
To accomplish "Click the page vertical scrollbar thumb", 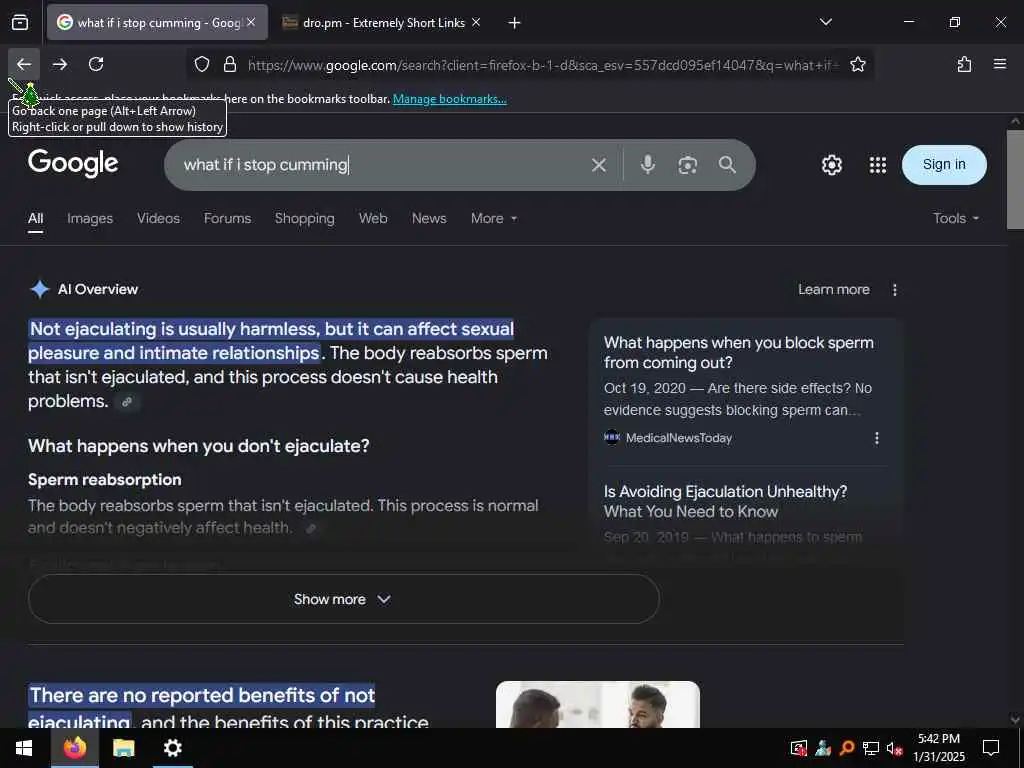I will pos(1015,180).
